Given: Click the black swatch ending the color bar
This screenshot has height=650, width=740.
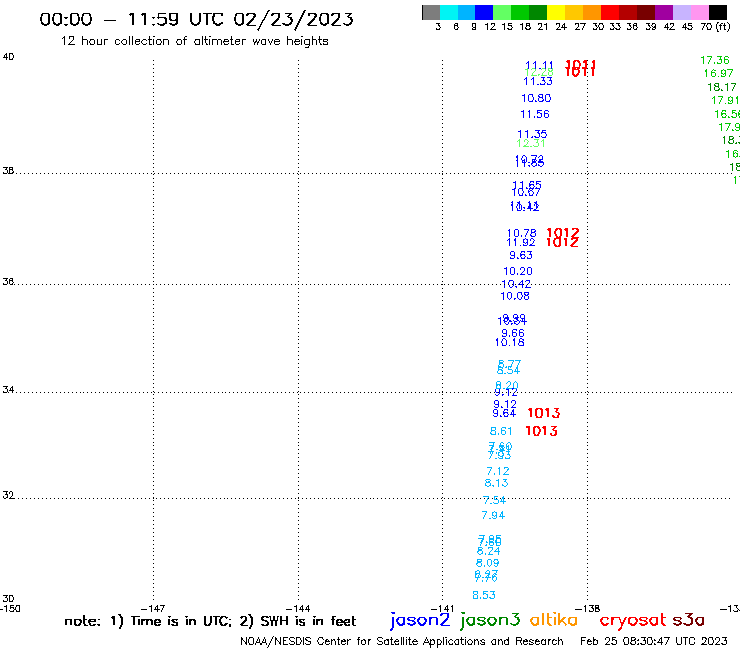Looking at the screenshot, I should [717, 12].
